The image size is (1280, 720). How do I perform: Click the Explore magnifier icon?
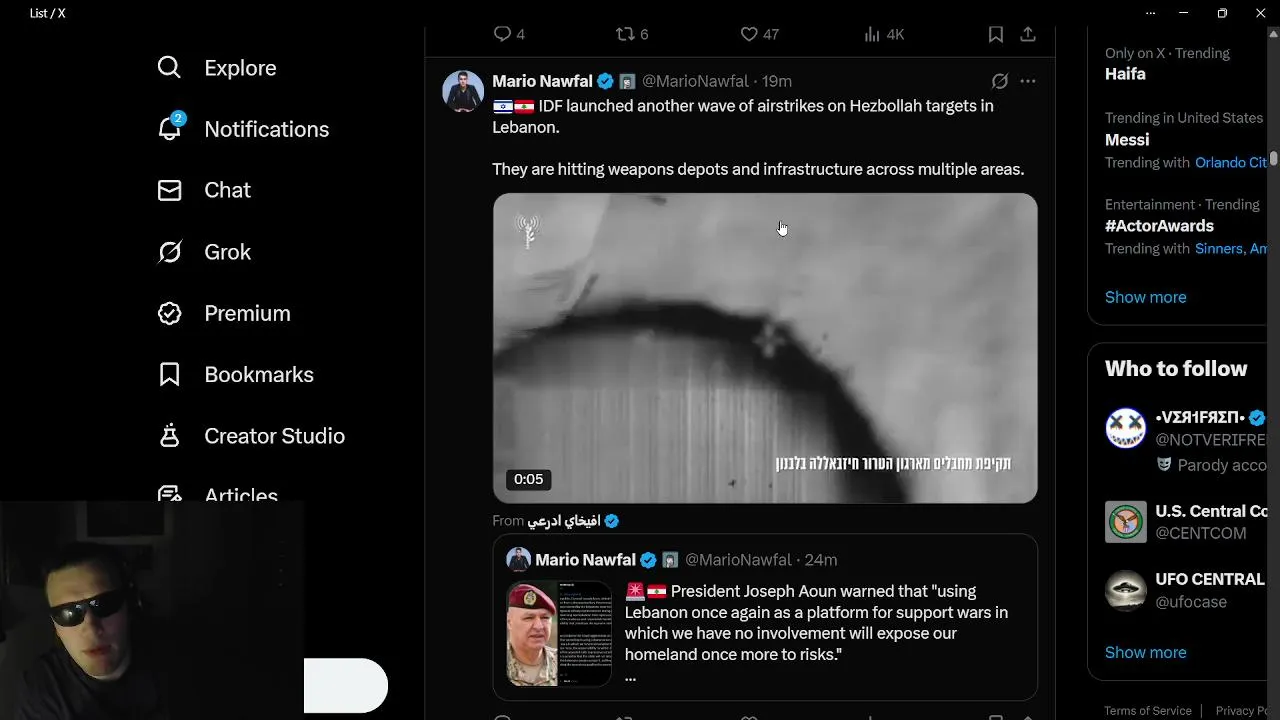pos(169,67)
